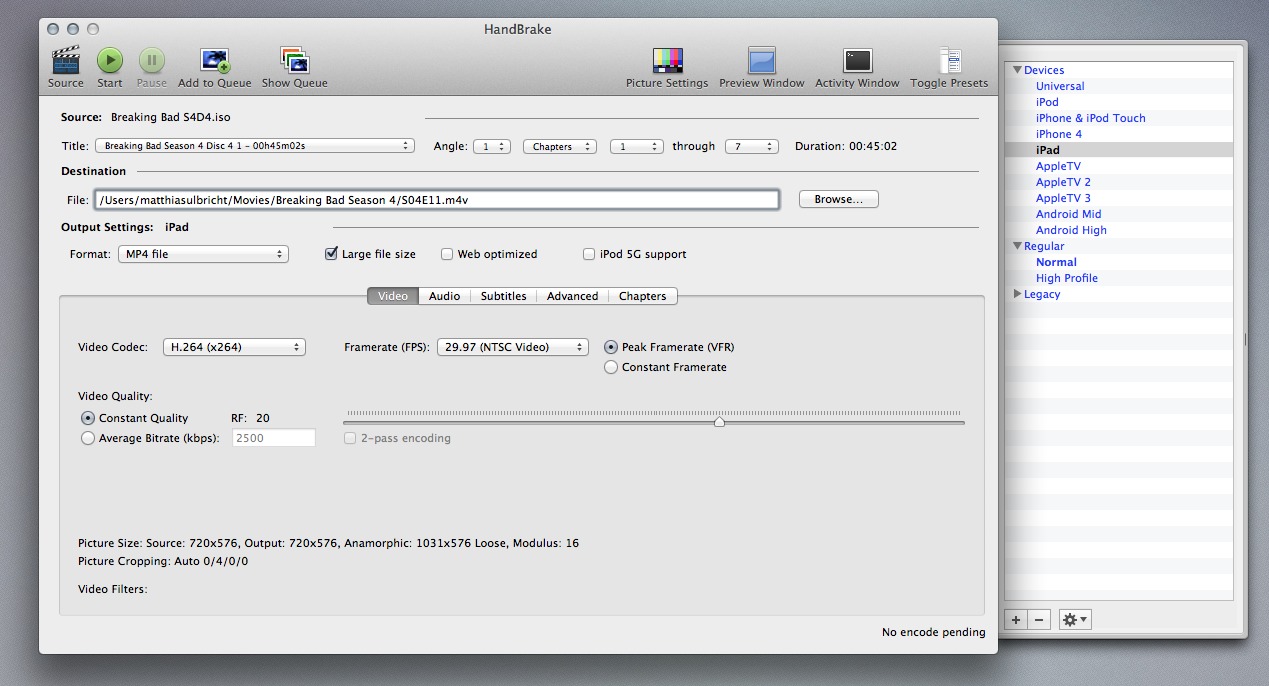Click the Average Bitrate 2500 field
Screen dimensions: 1269x686
click(274, 438)
